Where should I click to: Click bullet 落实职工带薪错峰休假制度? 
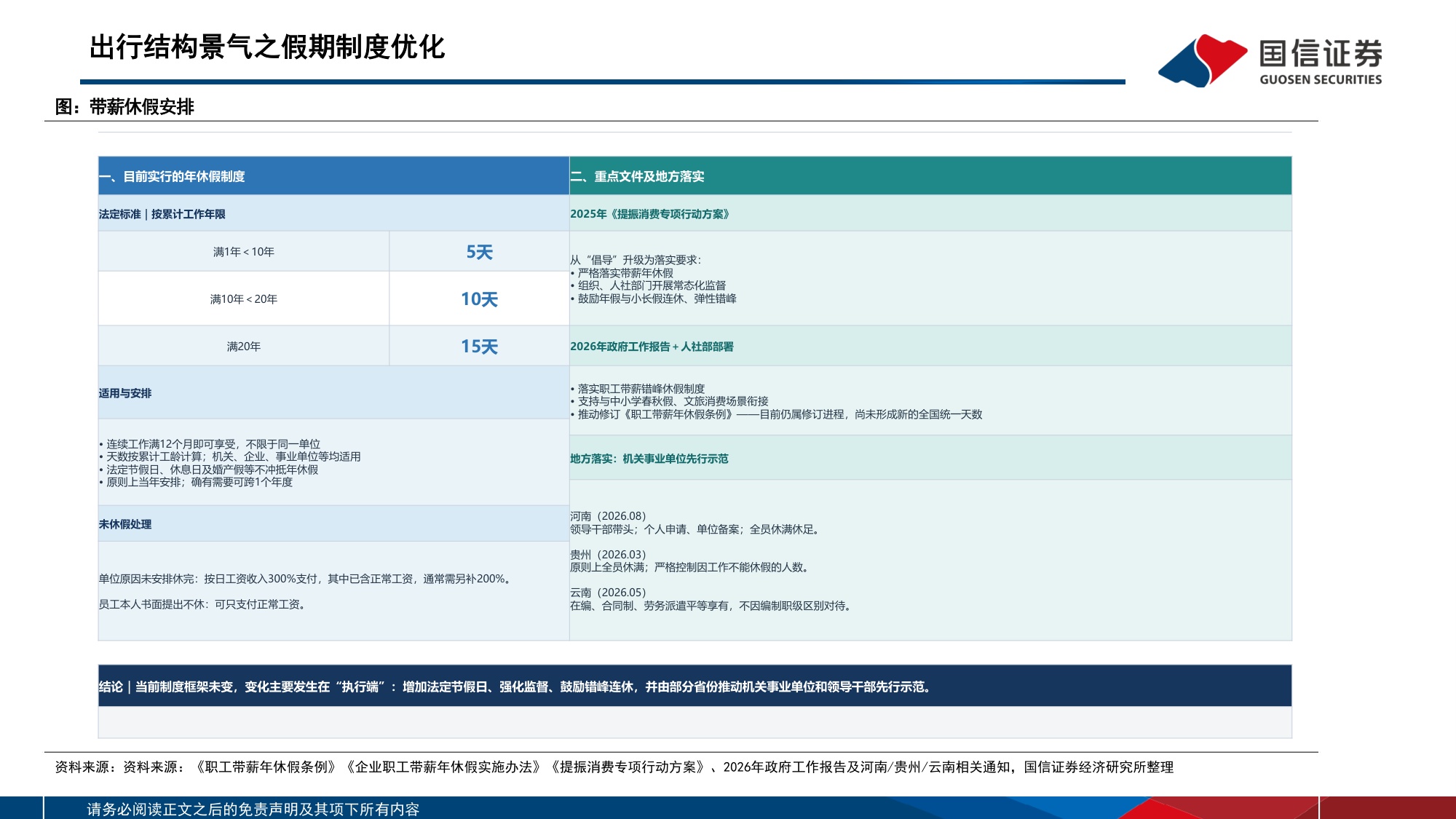click(x=638, y=389)
